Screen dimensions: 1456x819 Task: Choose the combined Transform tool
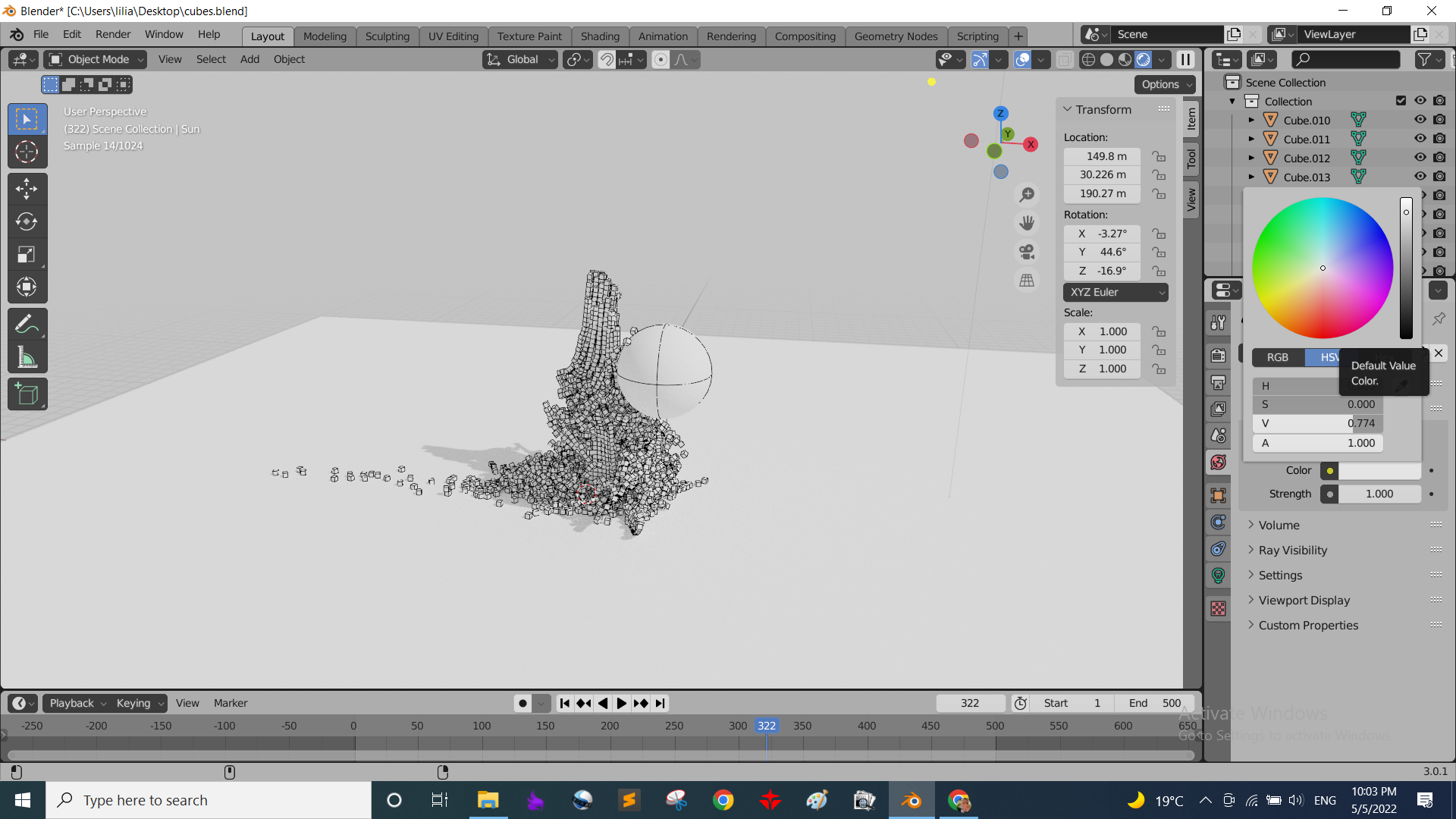click(x=27, y=287)
